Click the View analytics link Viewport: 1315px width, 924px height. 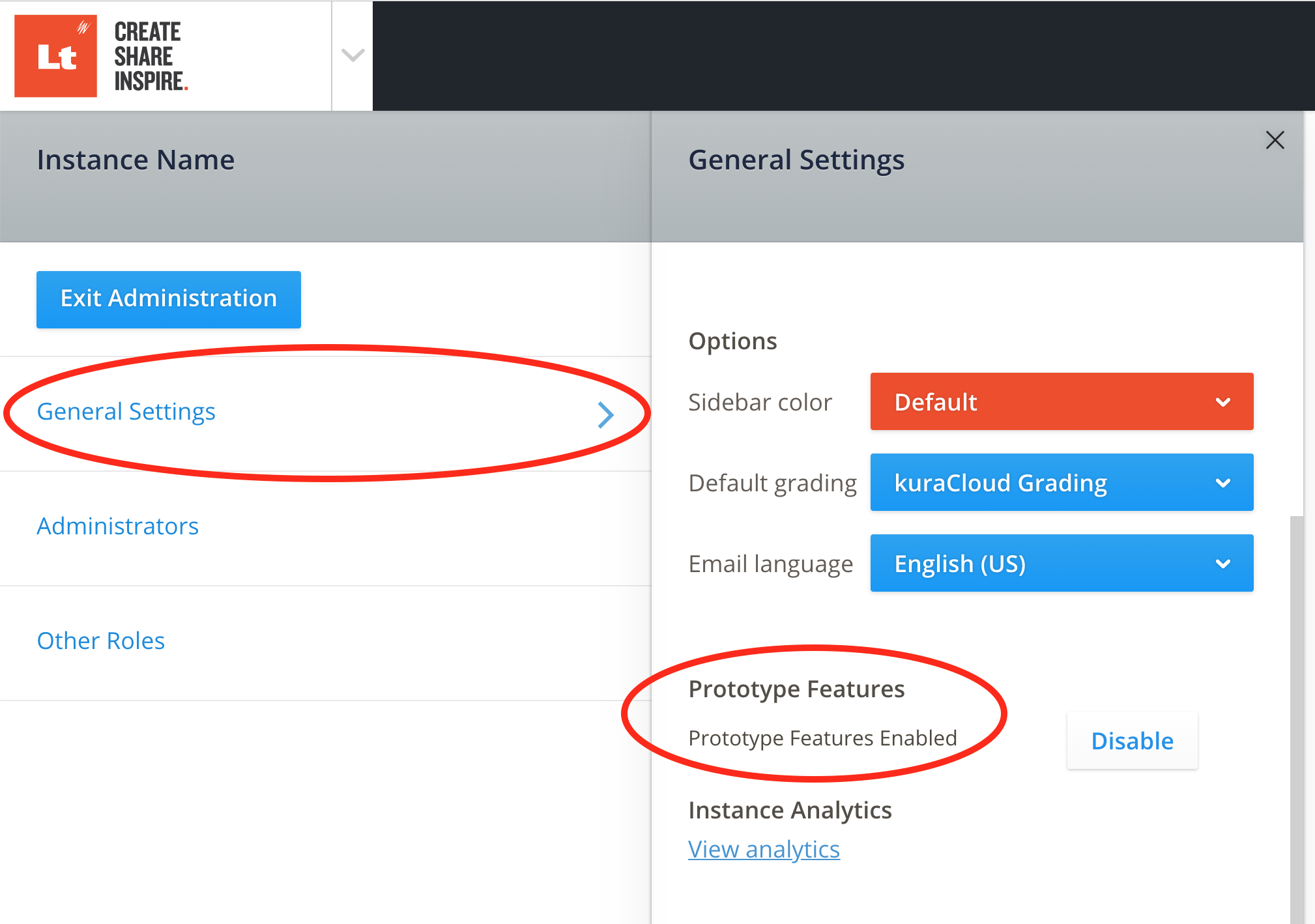pos(764,850)
